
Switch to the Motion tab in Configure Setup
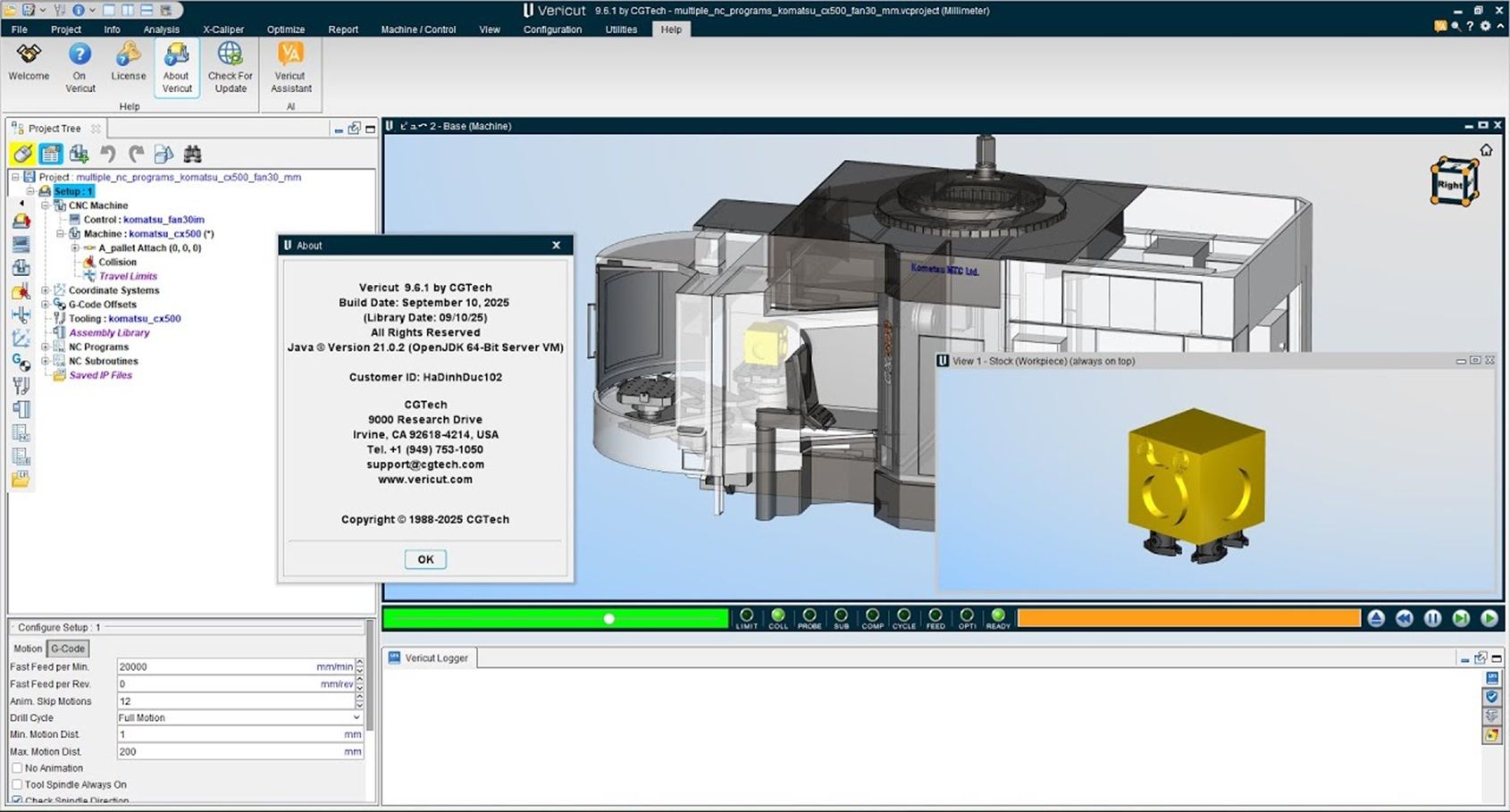point(28,649)
